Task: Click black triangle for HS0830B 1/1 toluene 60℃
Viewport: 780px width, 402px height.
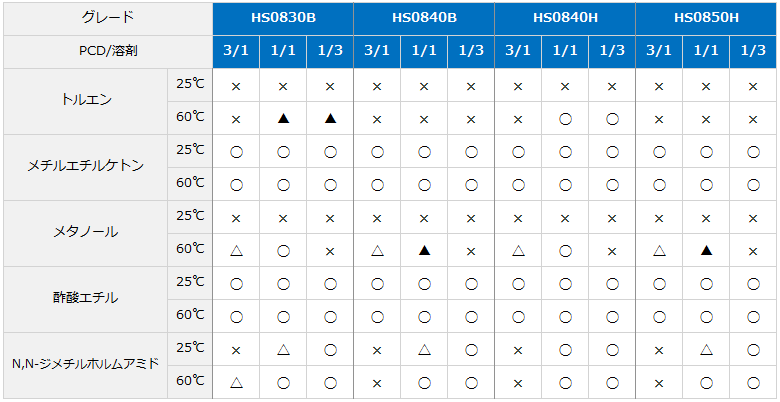Action: [x=283, y=119]
